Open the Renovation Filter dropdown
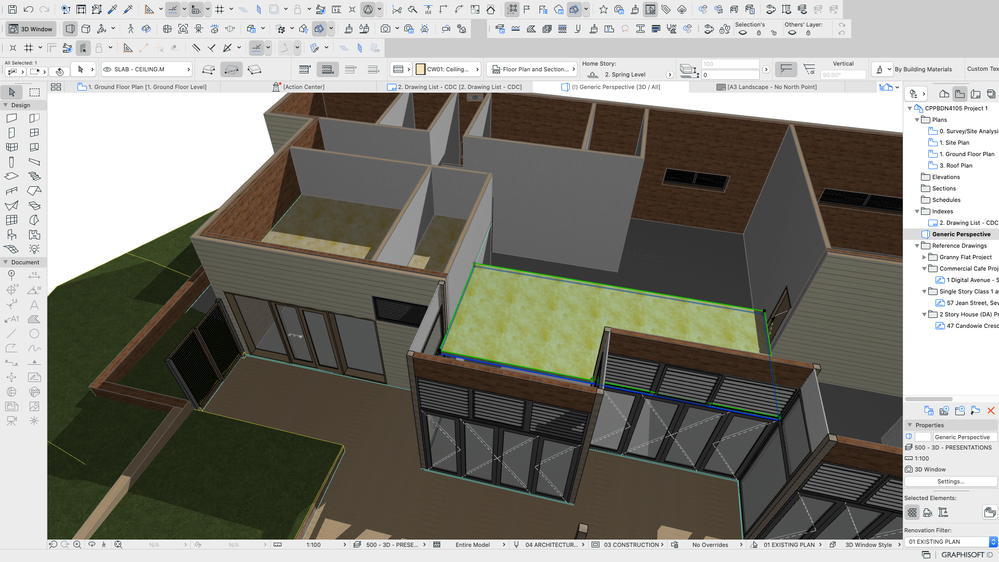The image size is (999, 562). (x=950, y=541)
